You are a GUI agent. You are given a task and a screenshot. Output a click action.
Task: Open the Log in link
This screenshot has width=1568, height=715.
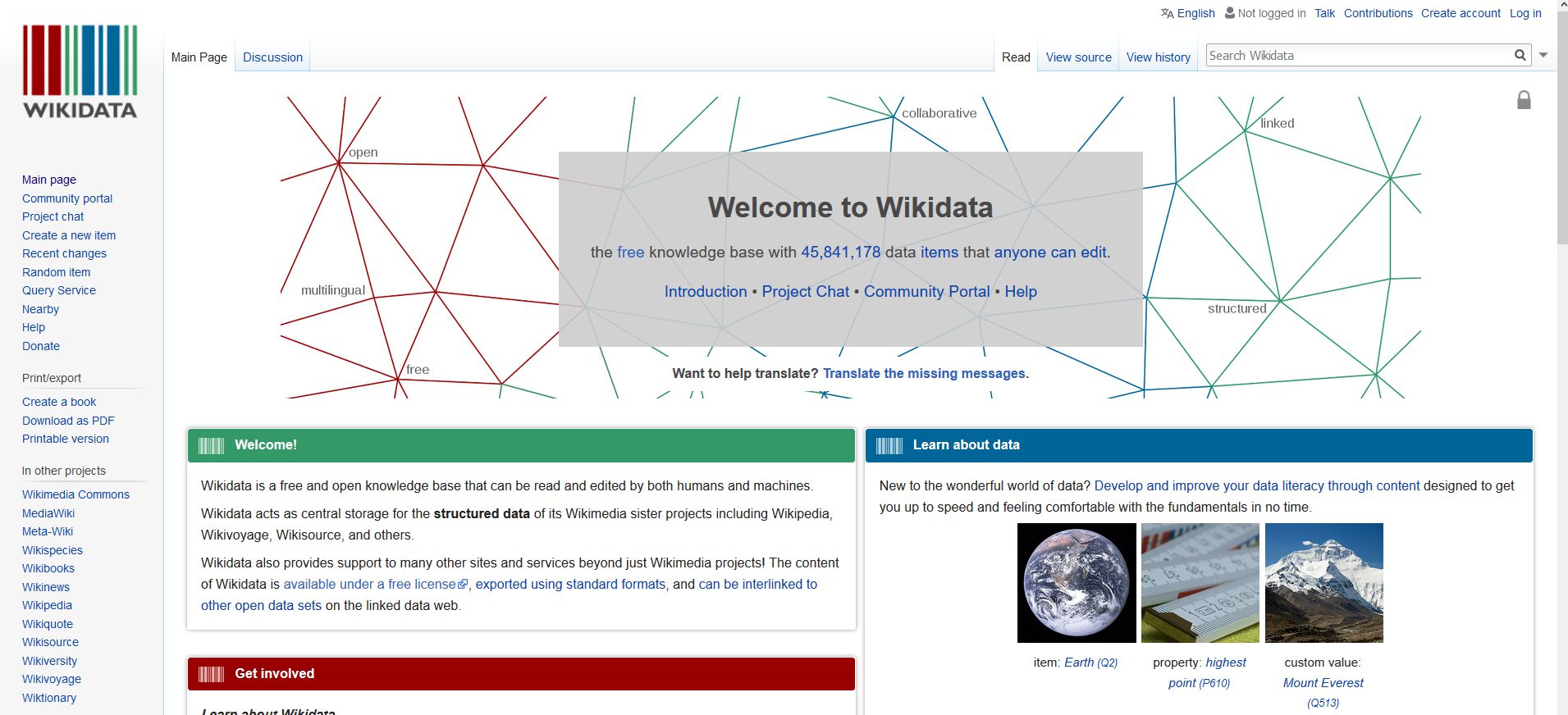pyautogui.click(x=1525, y=13)
